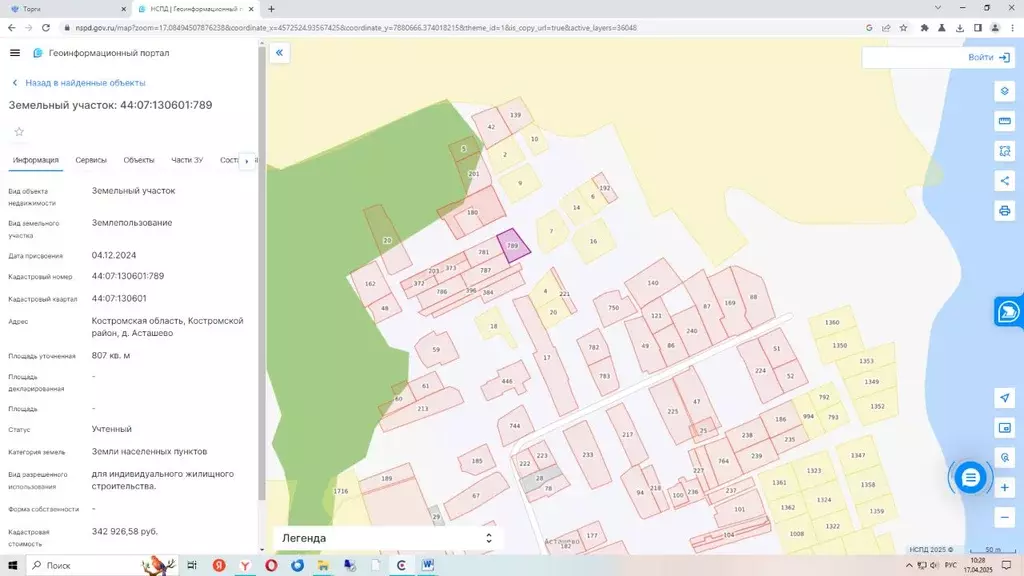Zoom in the map with plus button
This screenshot has height=576, width=1024.
(x=1004, y=488)
